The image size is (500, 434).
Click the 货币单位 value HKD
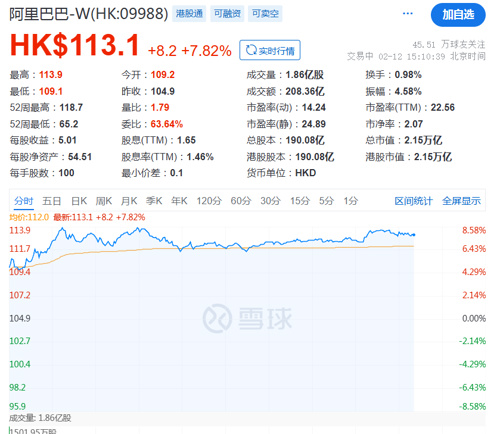tap(306, 173)
